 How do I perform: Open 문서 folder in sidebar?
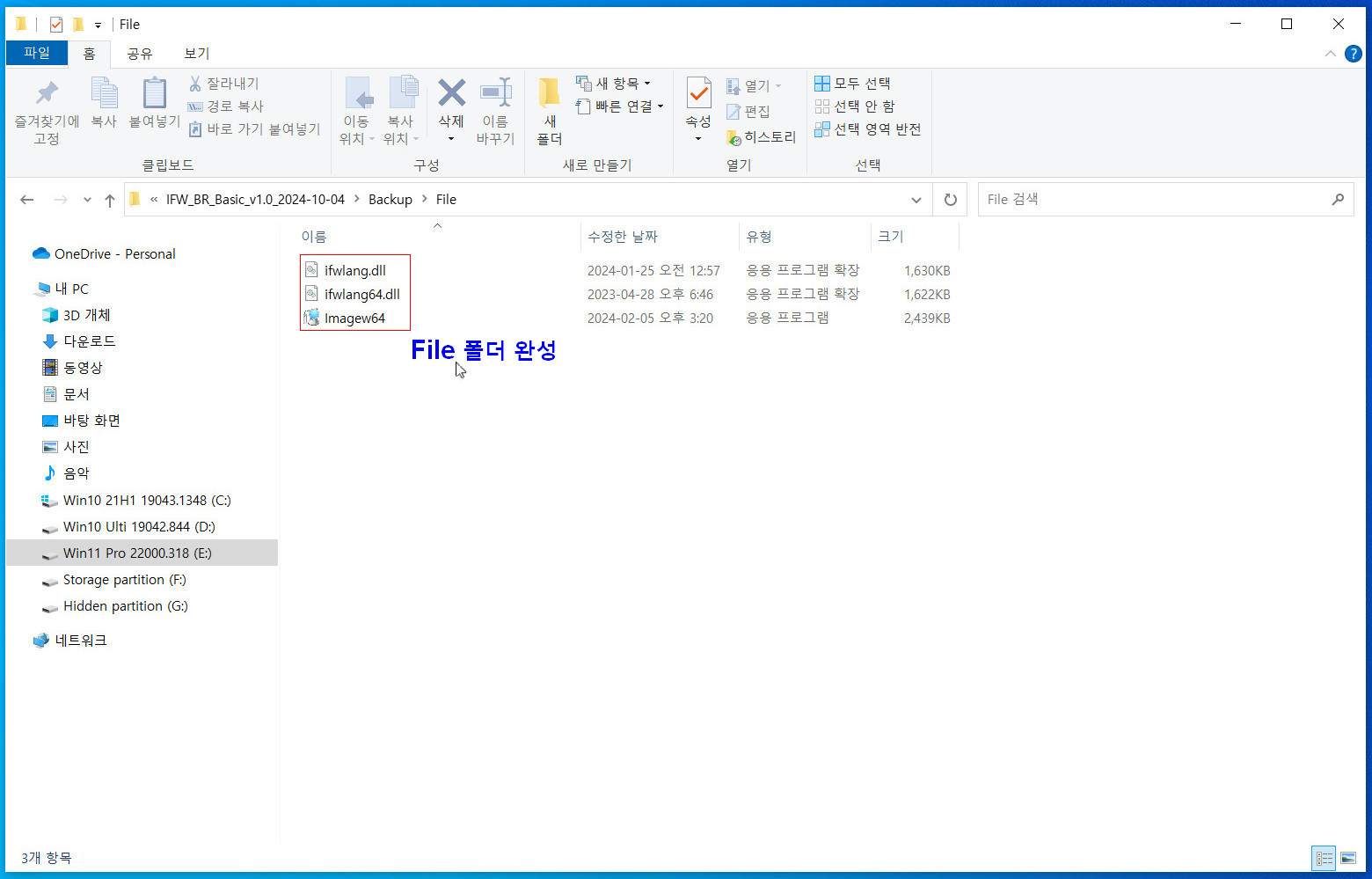pyautogui.click(x=76, y=394)
